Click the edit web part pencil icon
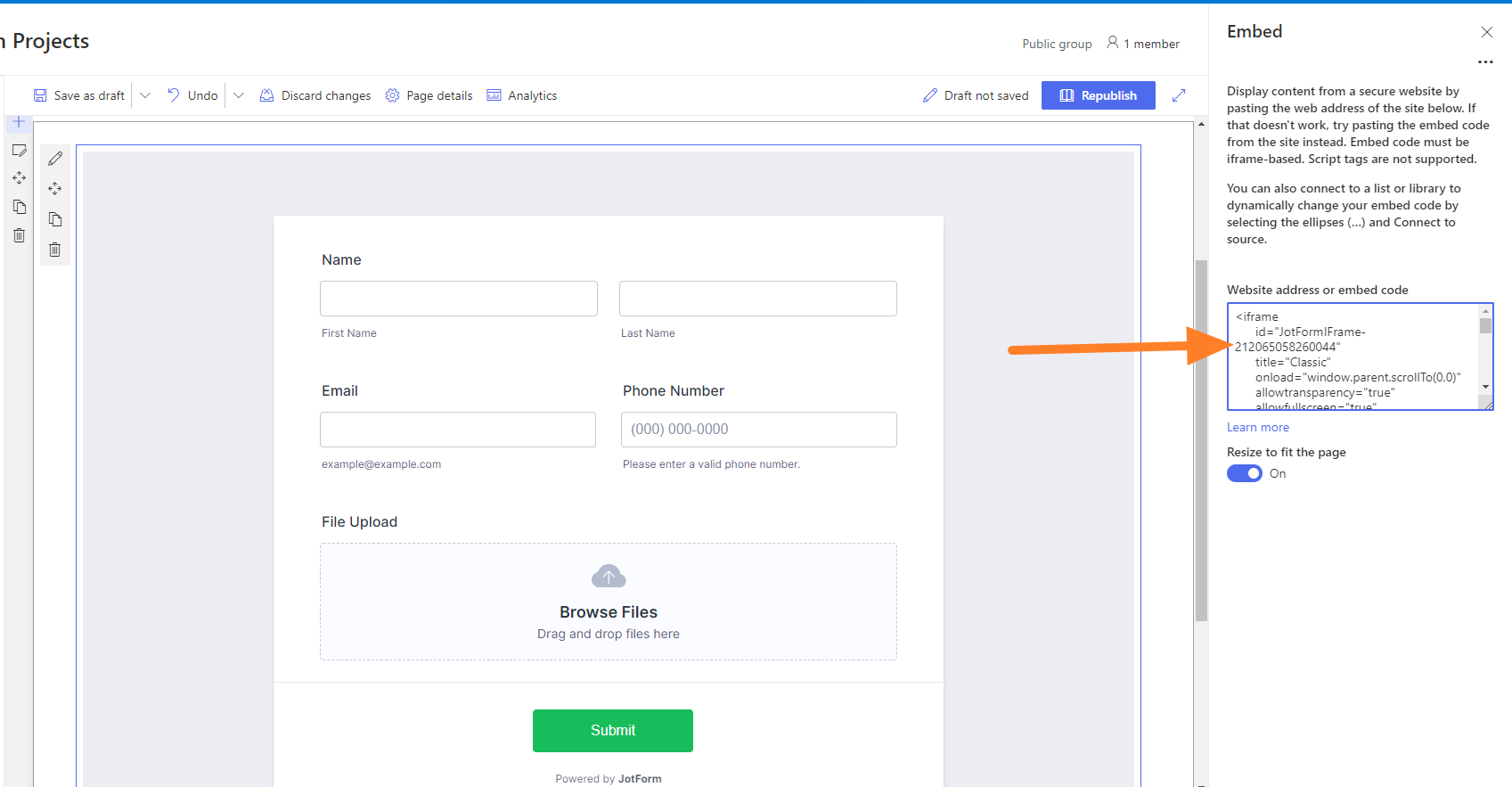The height and width of the screenshot is (787, 1512). (x=55, y=159)
